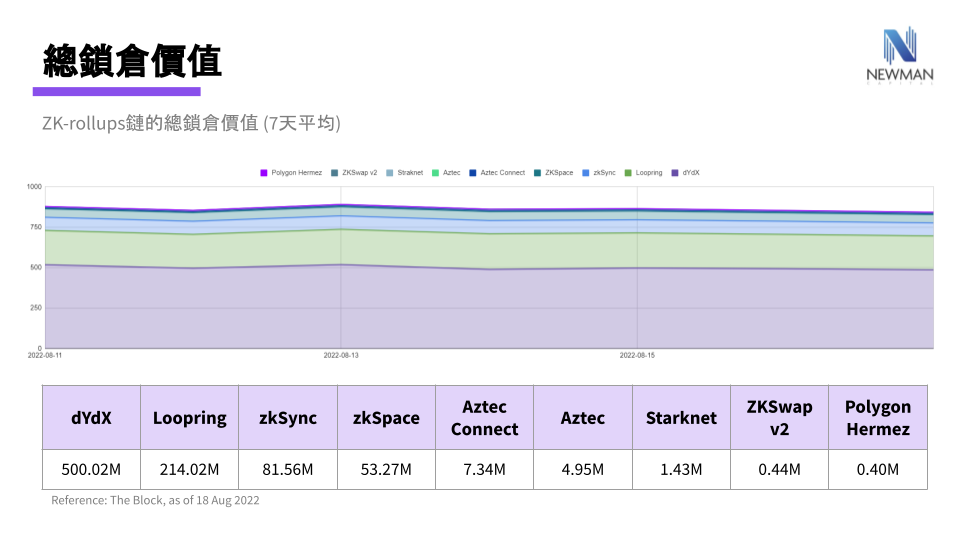Viewport: 960px width, 540px height.
Task: Click the 500 y-axis label
Action: (36, 268)
